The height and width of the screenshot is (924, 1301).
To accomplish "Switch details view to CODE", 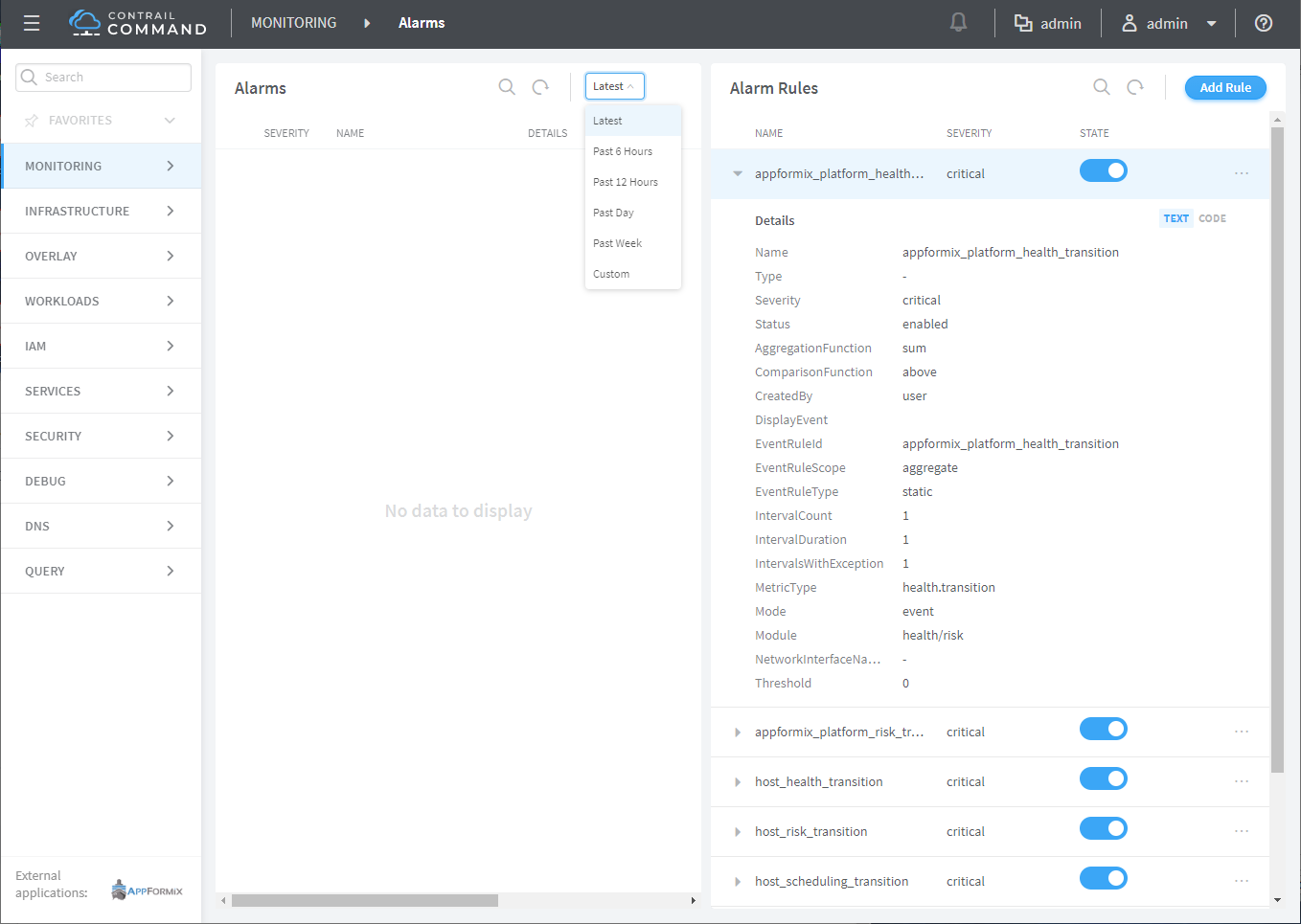I will pos(1212,218).
